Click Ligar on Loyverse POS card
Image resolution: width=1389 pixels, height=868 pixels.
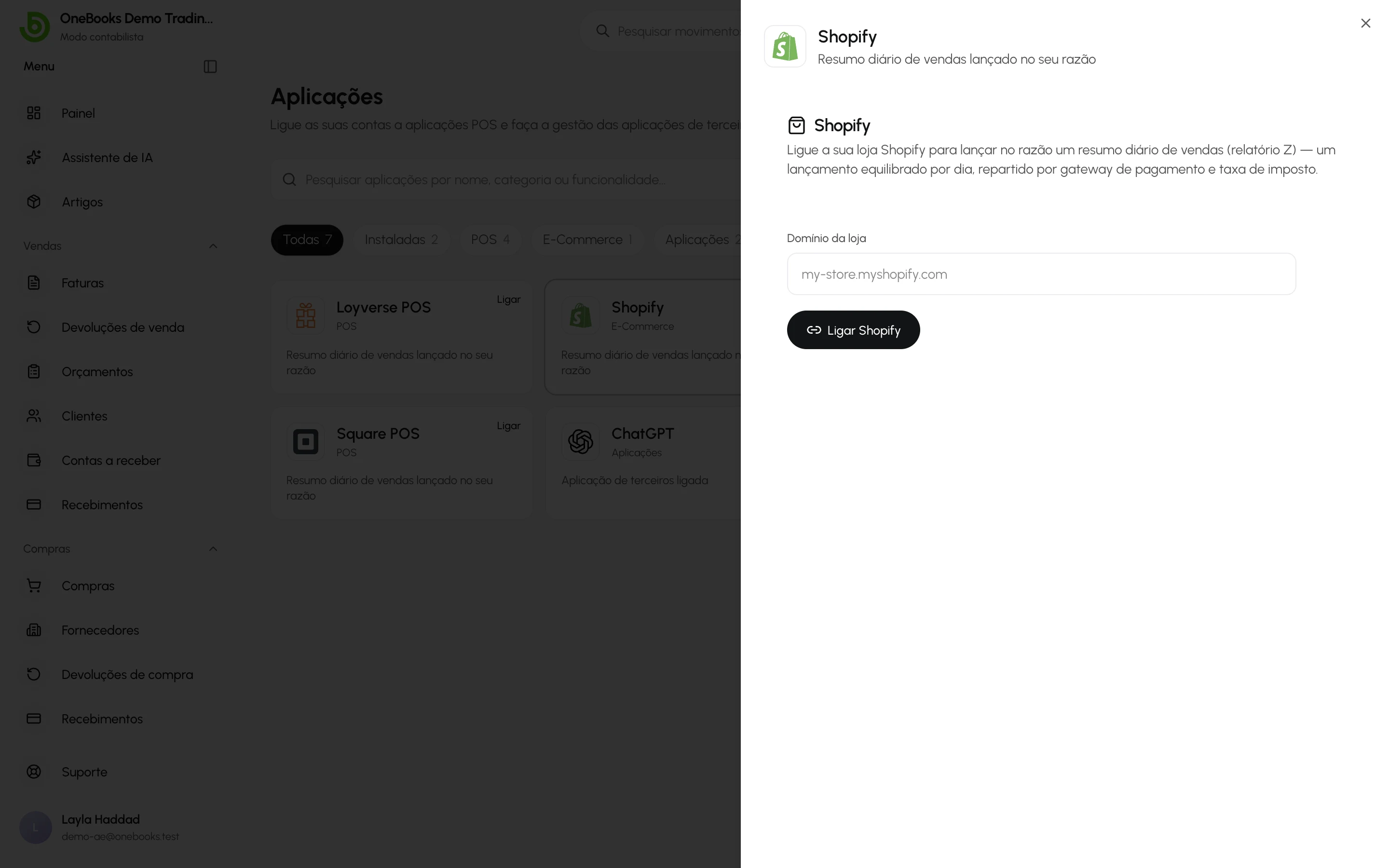[508, 299]
